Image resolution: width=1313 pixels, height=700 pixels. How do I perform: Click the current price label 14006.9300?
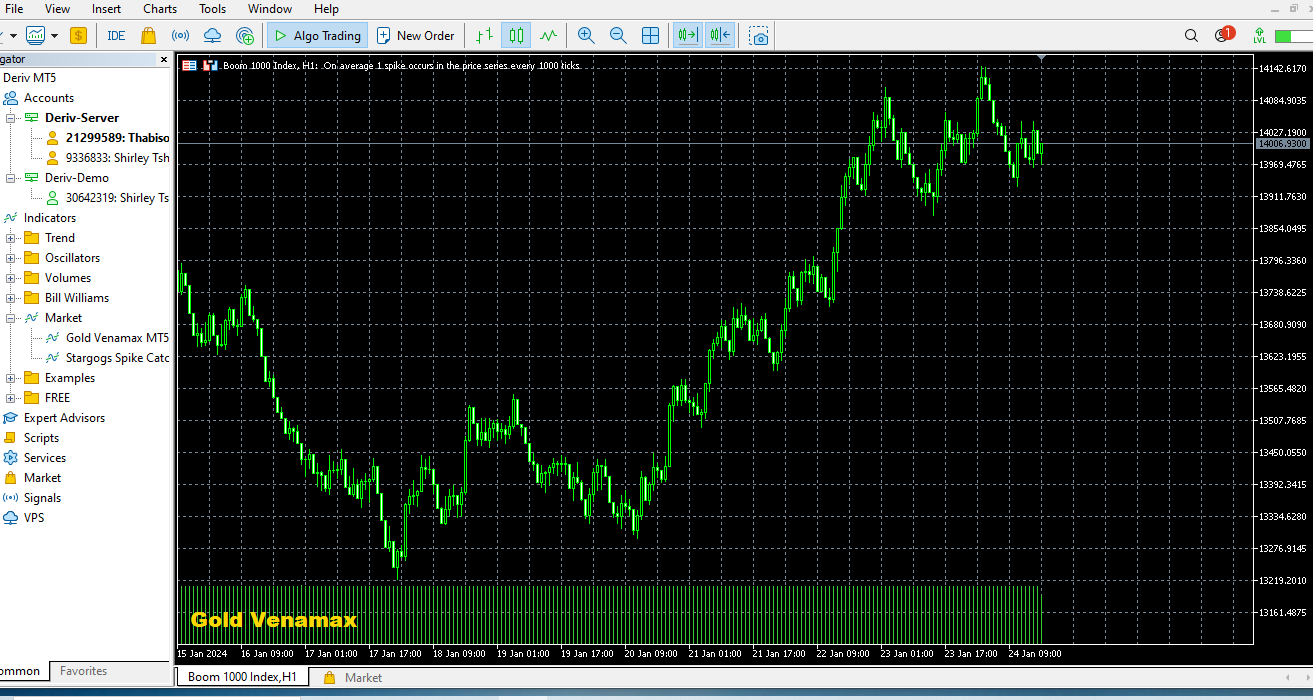coord(1282,144)
